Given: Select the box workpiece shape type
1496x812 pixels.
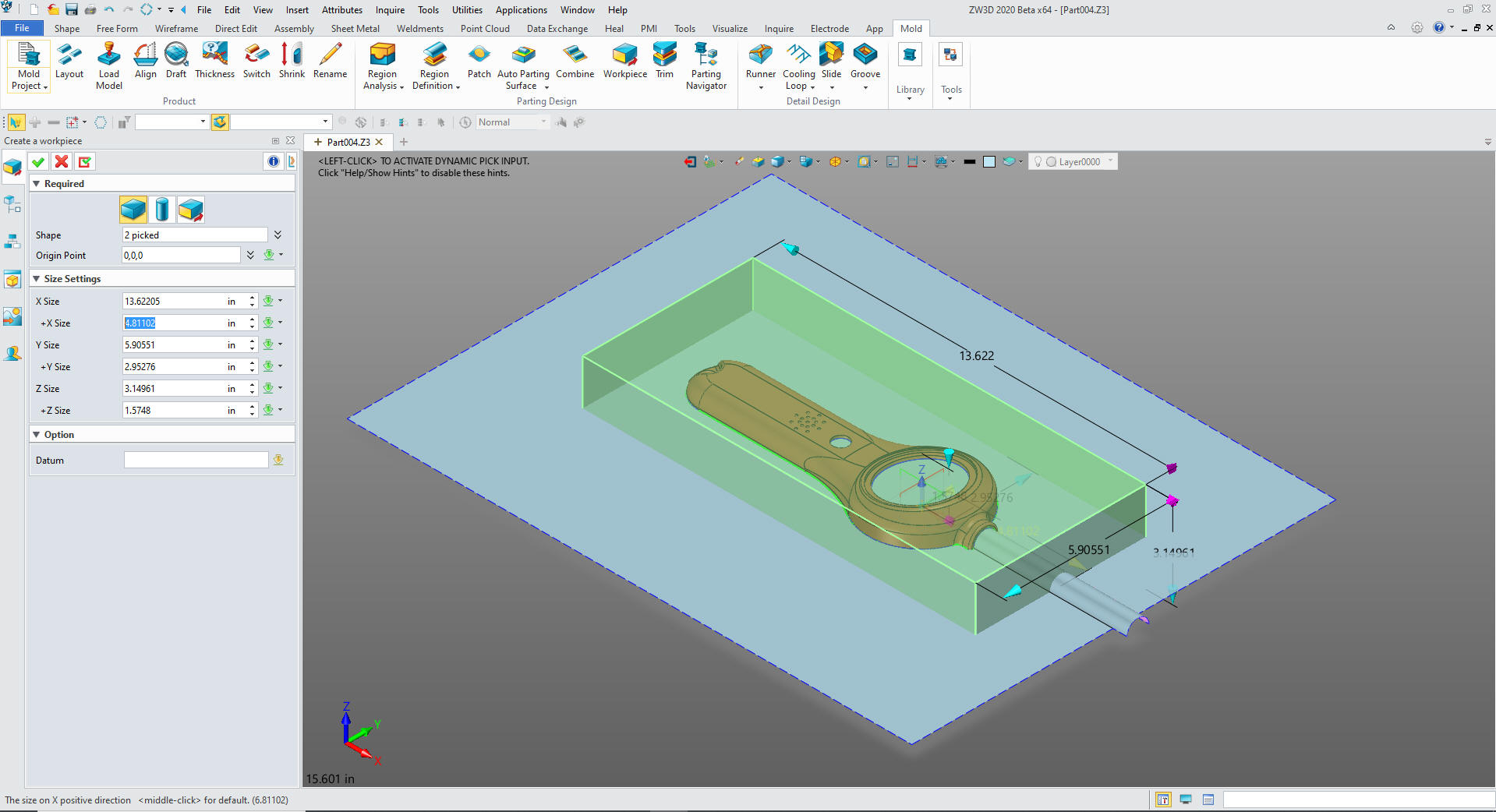Looking at the screenshot, I should tap(133, 210).
